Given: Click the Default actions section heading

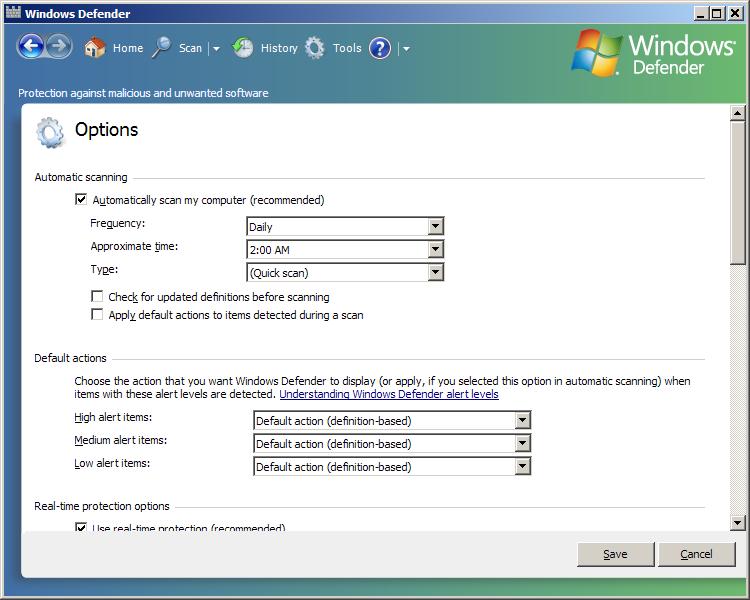Looking at the screenshot, I should click(x=70, y=358).
